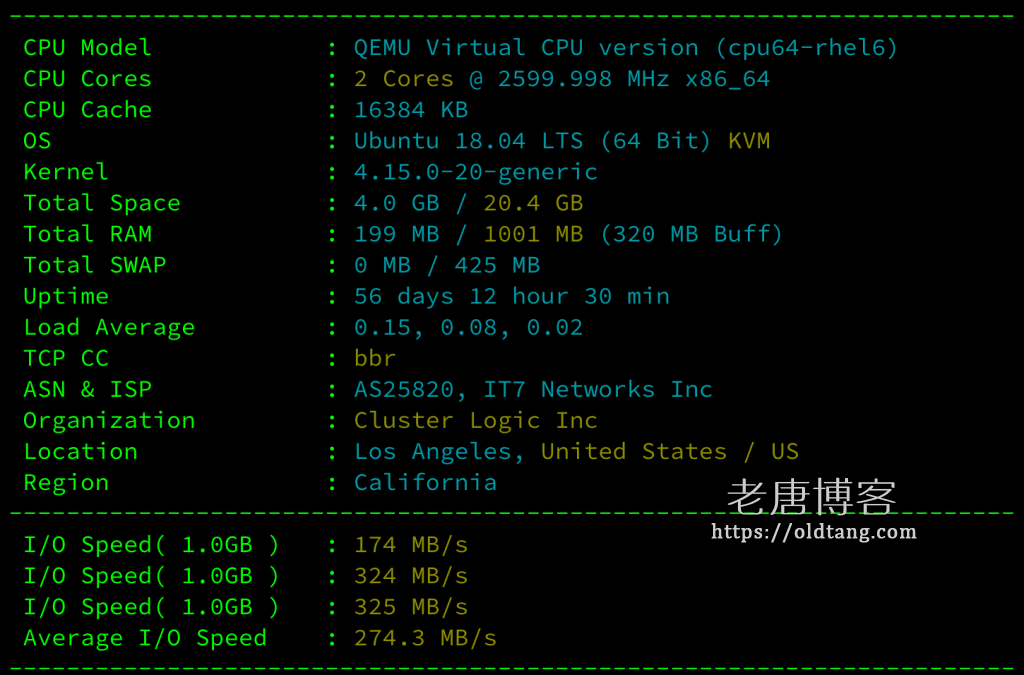Click the California region value

(425, 482)
